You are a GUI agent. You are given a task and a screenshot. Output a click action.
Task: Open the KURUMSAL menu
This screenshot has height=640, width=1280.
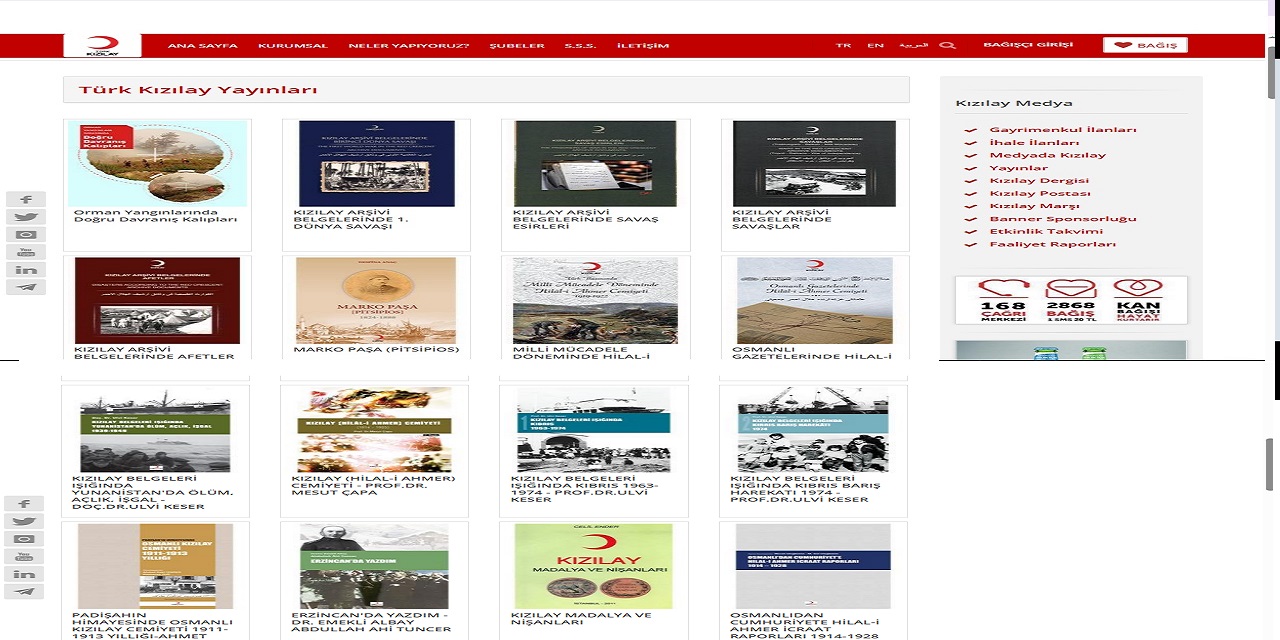pos(293,45)
